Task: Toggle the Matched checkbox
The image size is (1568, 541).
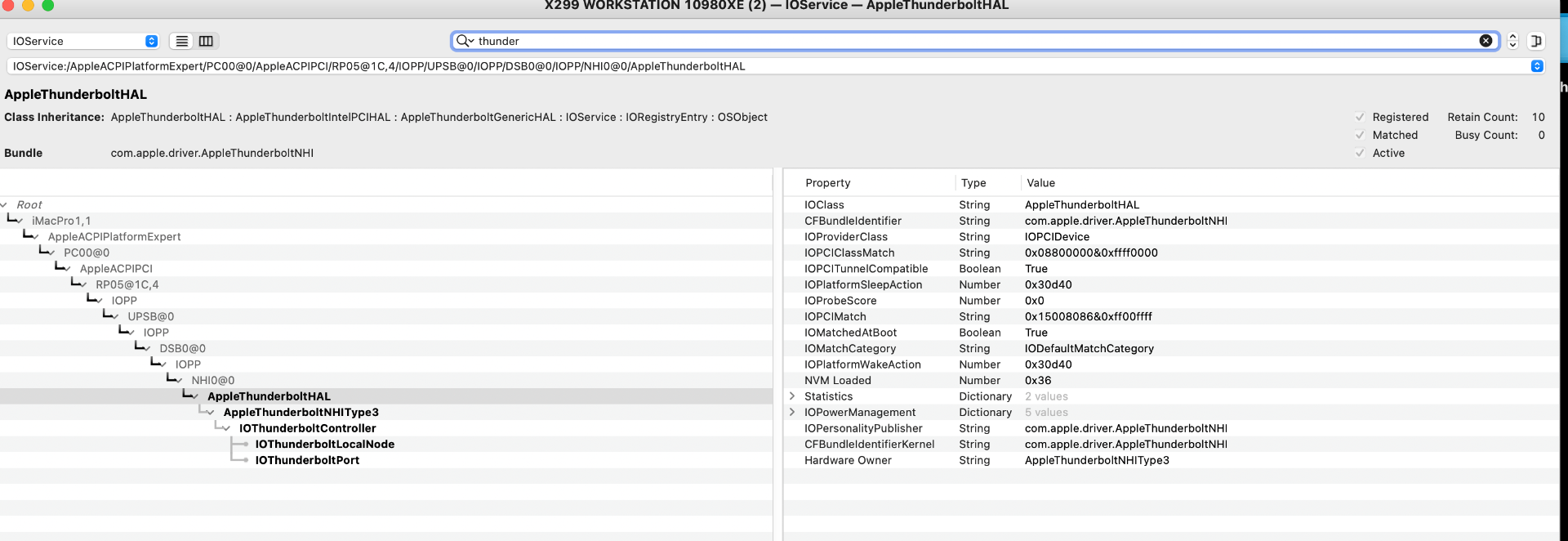Action: pyautogui.click(x=1360, y=135)
